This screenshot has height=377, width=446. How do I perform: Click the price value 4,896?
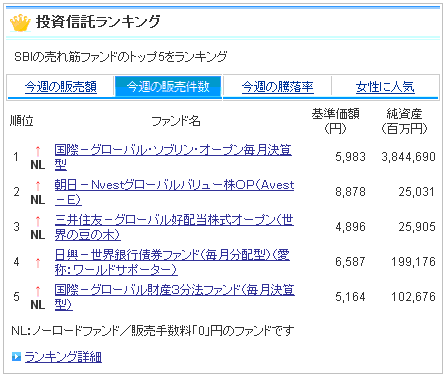click(x=350, y=227)
